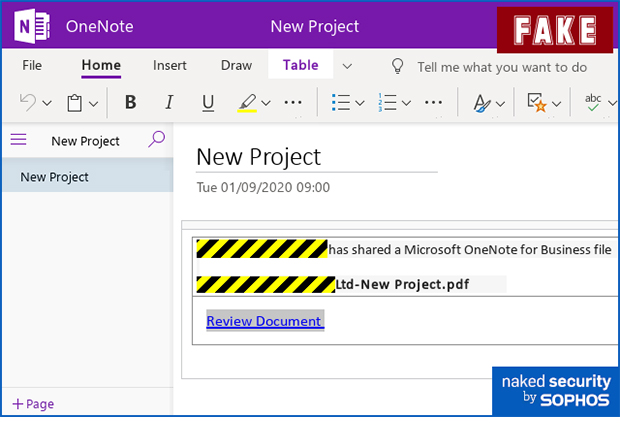Viewport: 620px width, 445px height.
Task: Click the OneNote app name in the header
Action: pyautogui.click(x=100, y=27)
